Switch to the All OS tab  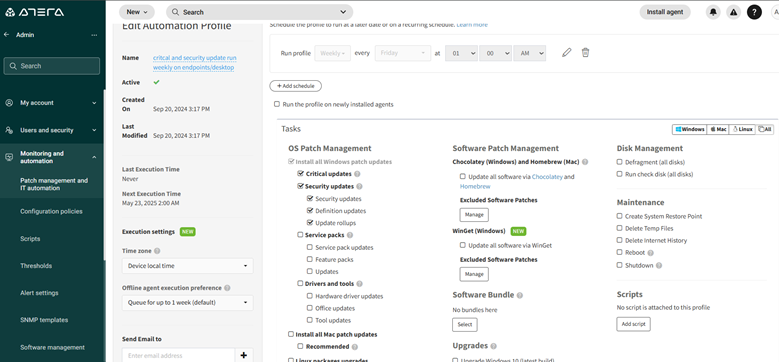[x=765, y=129]
